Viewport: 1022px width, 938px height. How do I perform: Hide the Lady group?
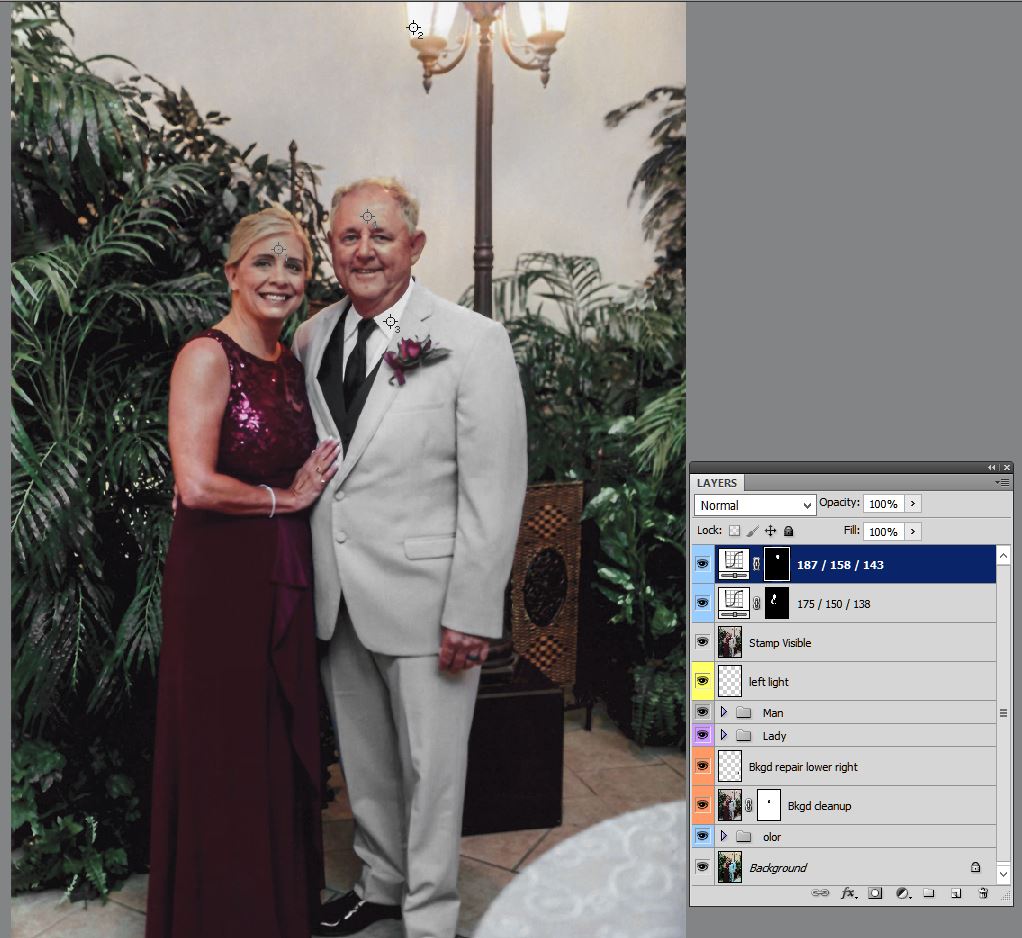click(x=703, y=735)
